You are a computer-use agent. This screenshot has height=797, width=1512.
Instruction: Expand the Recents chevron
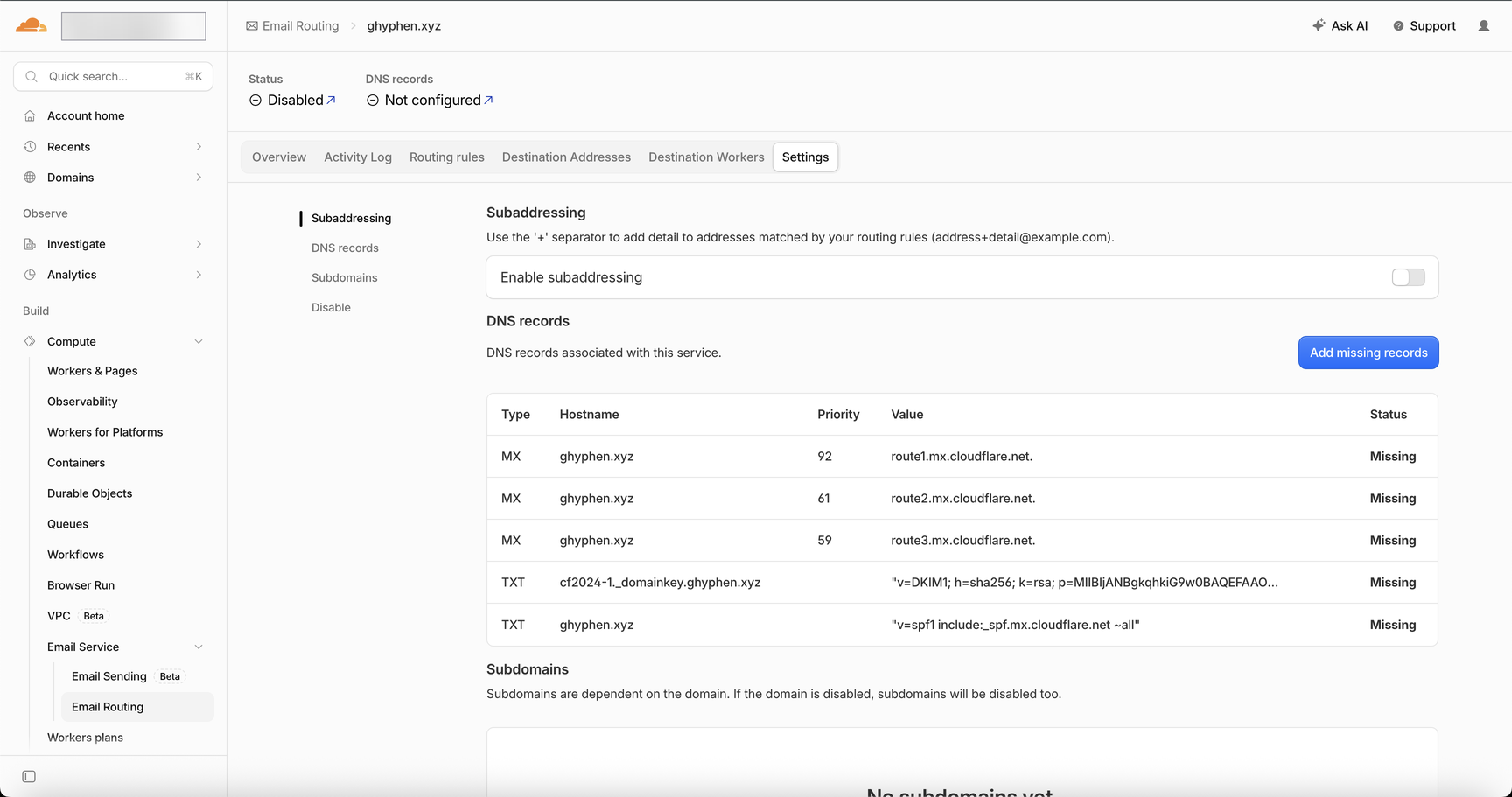(x=199, y=147)
